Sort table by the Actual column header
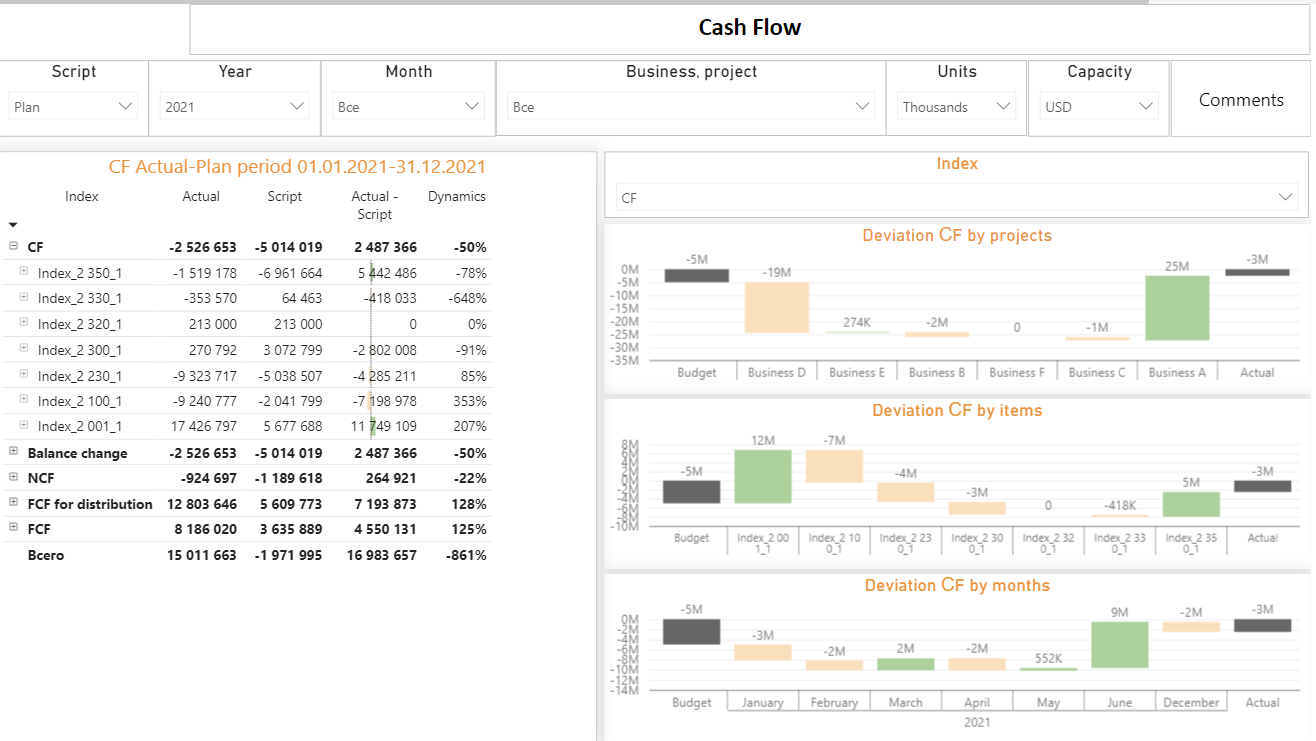 (200, 196)
